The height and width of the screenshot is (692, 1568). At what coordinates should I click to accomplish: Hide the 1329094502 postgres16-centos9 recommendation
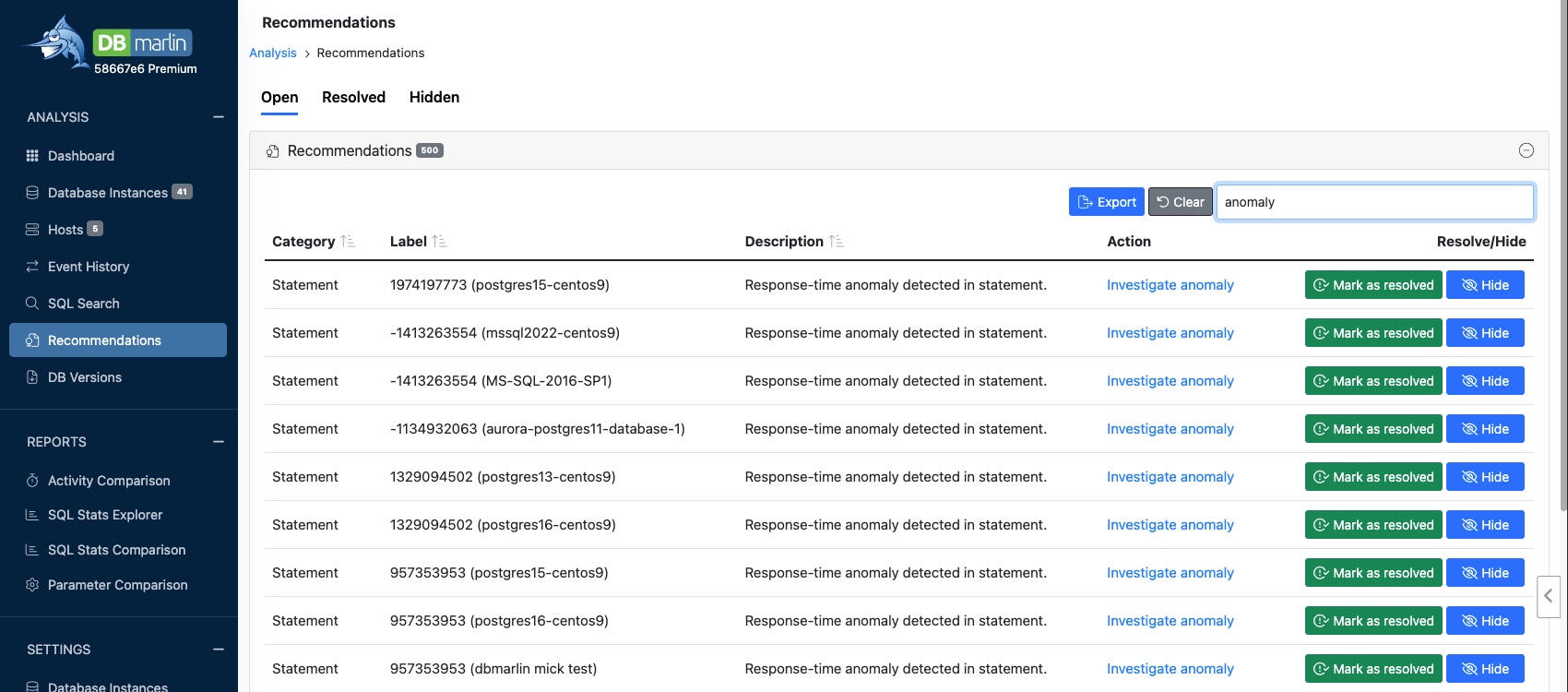tap(1485, 525)
